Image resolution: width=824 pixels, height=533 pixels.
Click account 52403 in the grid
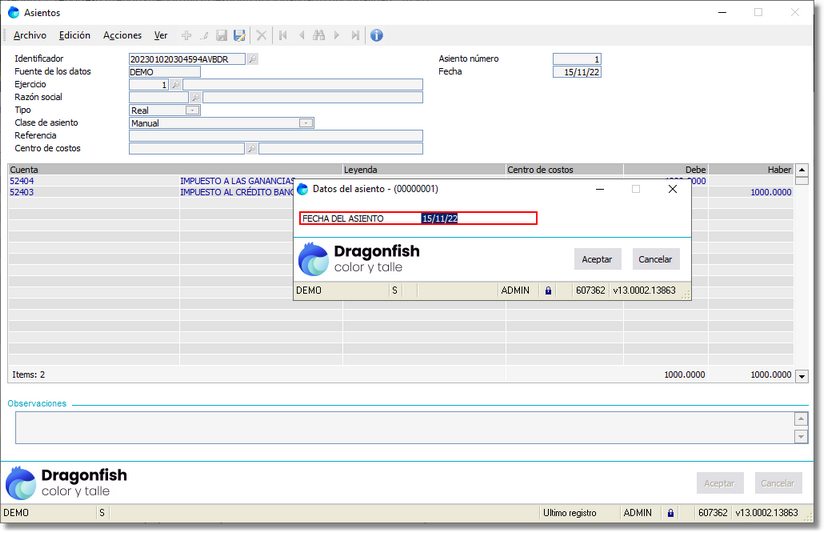coord(22,192)
